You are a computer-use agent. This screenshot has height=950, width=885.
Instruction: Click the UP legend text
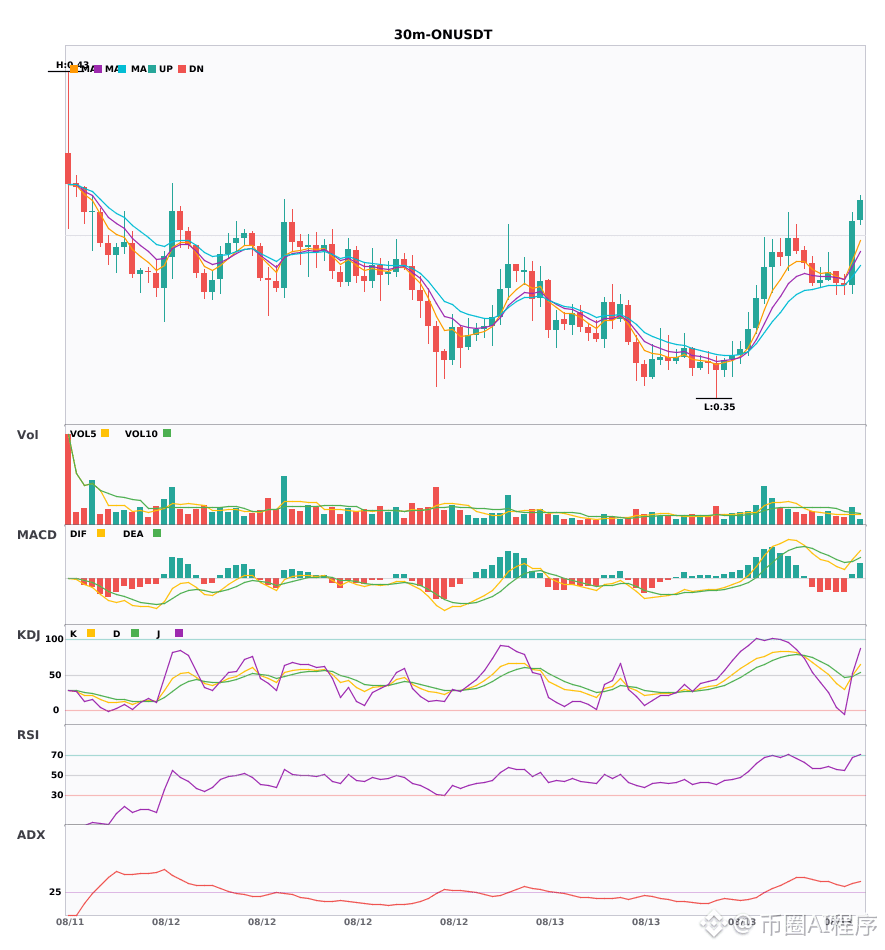(x=166, y=69)
